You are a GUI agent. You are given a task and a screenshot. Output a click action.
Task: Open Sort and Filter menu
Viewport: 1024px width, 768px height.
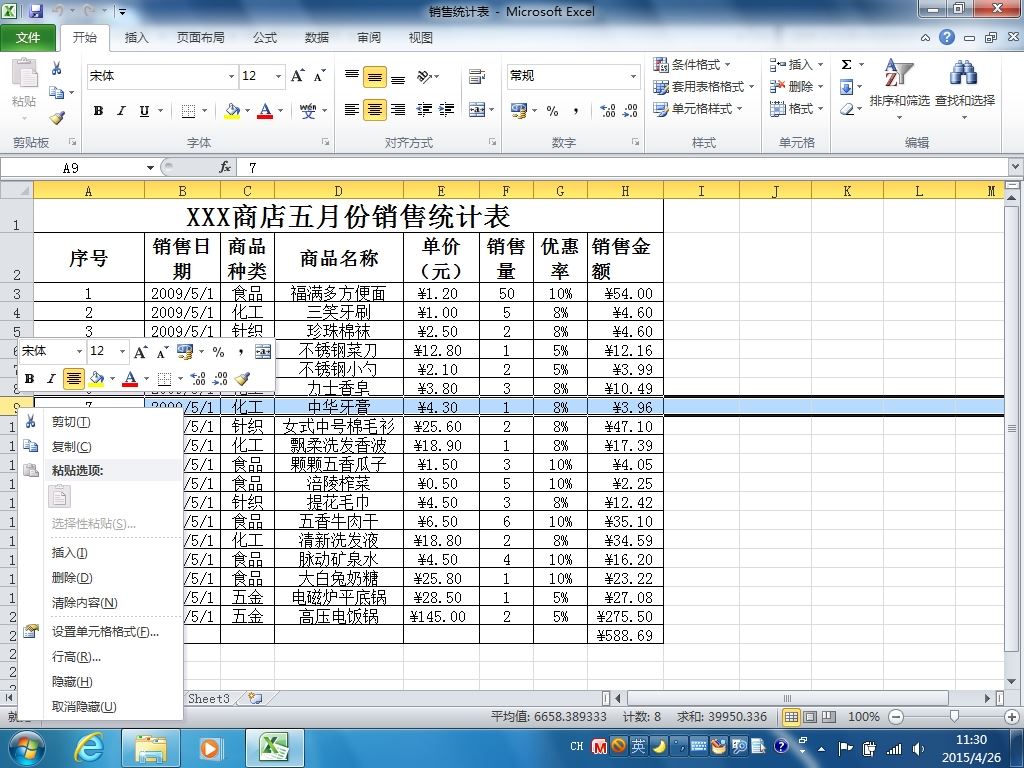click(x=899, y=88)
